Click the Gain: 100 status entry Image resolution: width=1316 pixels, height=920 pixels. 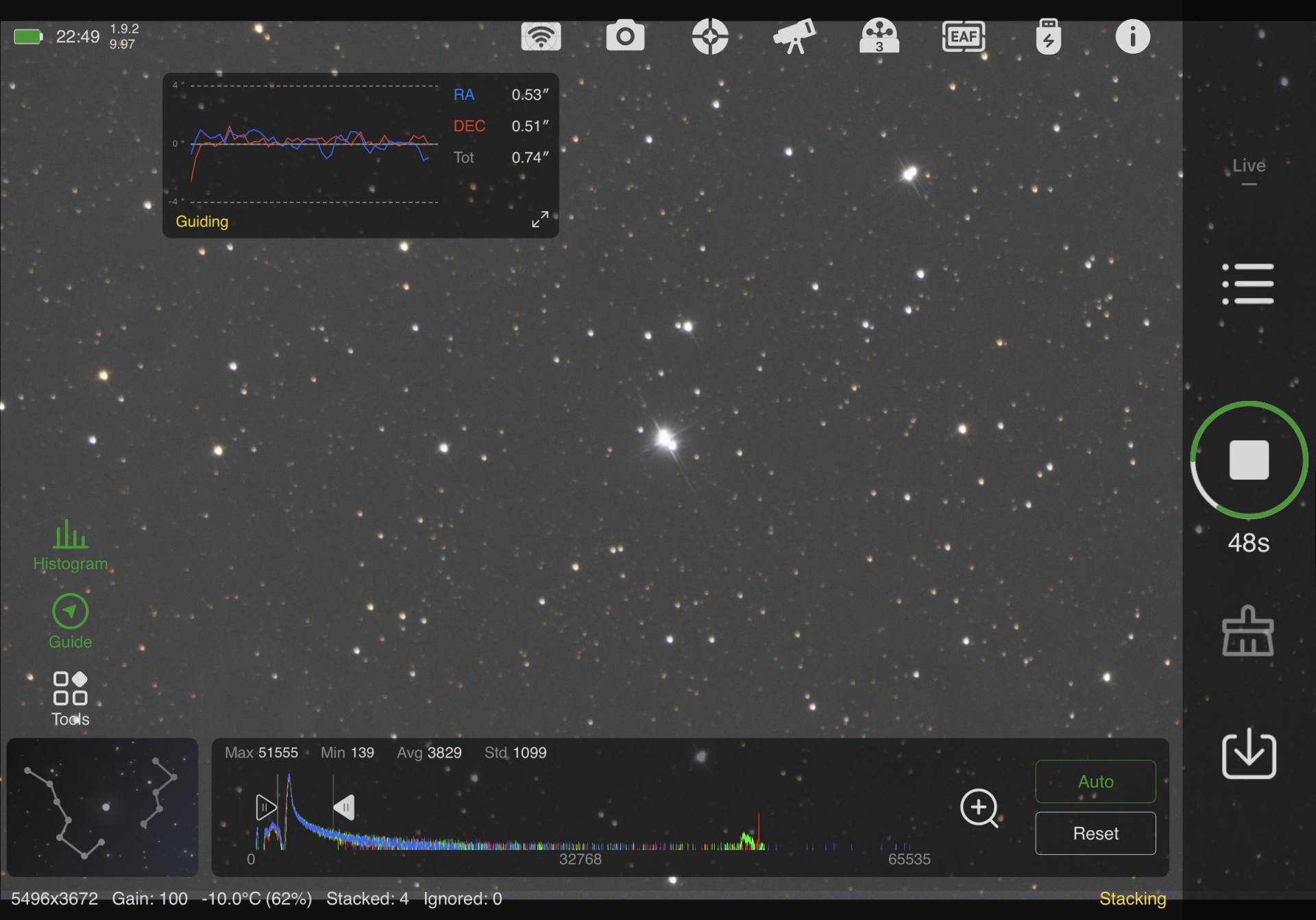point(150,899)
